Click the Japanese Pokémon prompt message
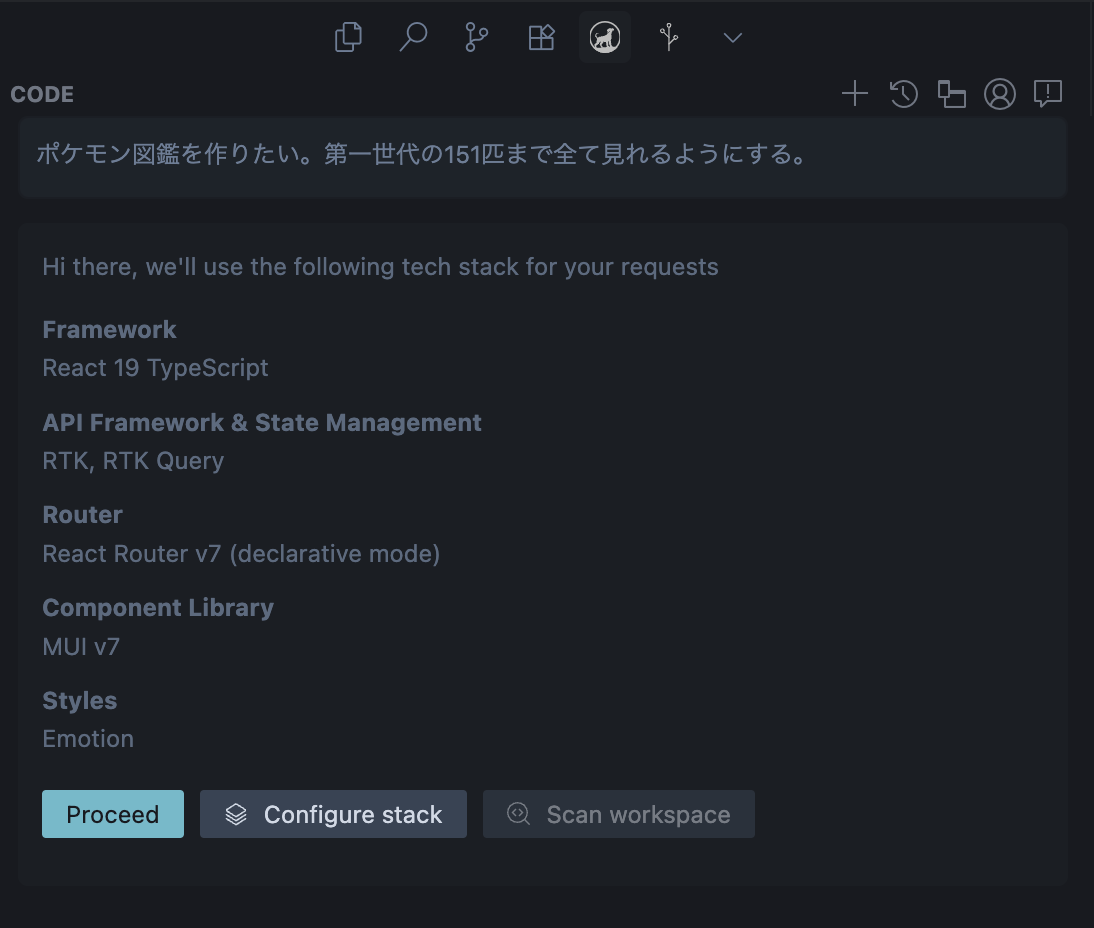This screenshot has height=928, width=1094. point(422,155)
